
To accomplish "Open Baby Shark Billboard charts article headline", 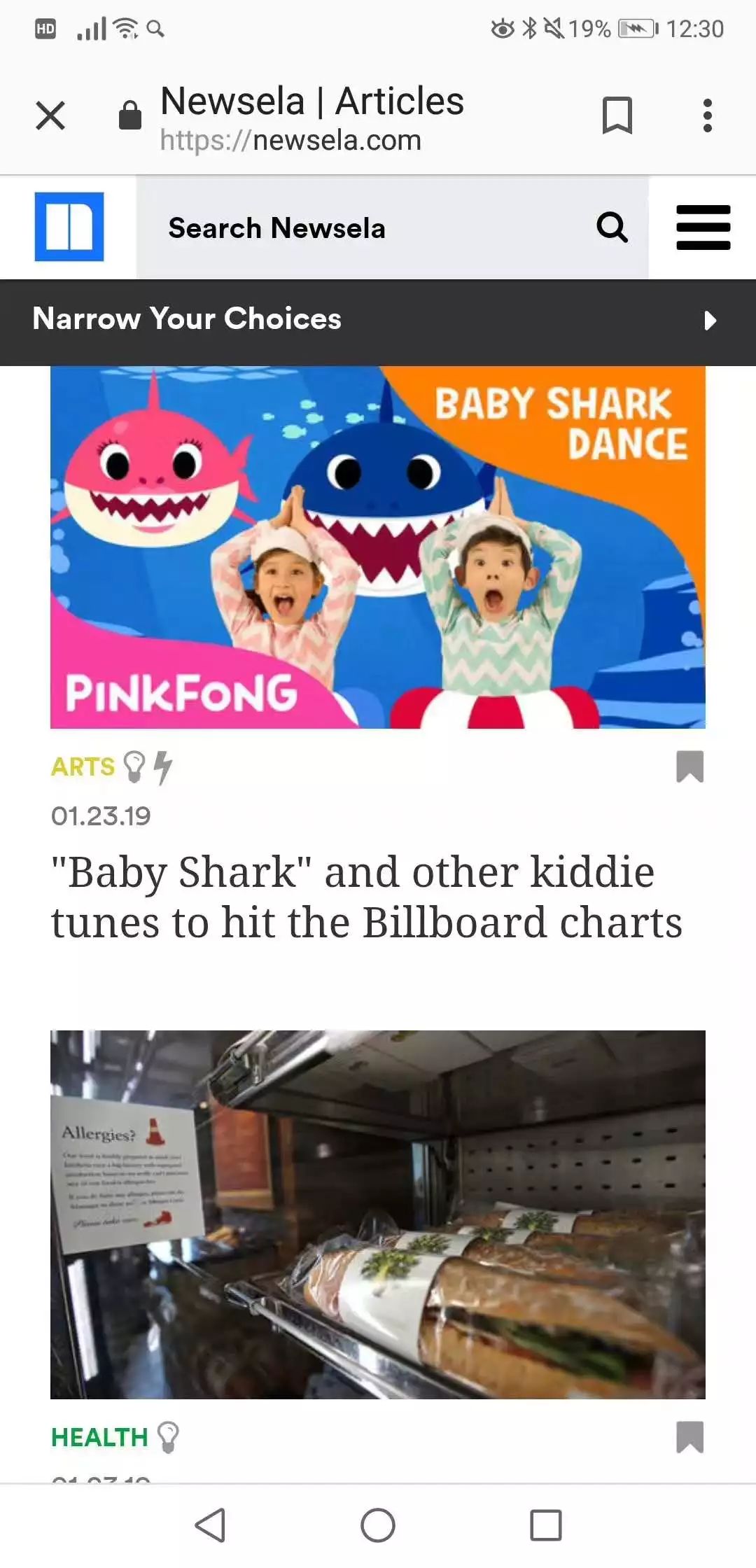I will 367,897.
